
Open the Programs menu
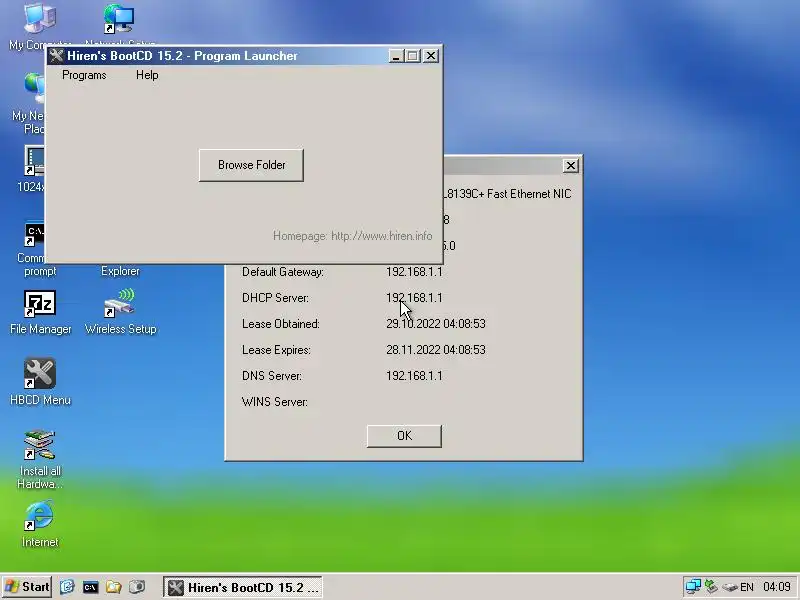tap(84, 75)
